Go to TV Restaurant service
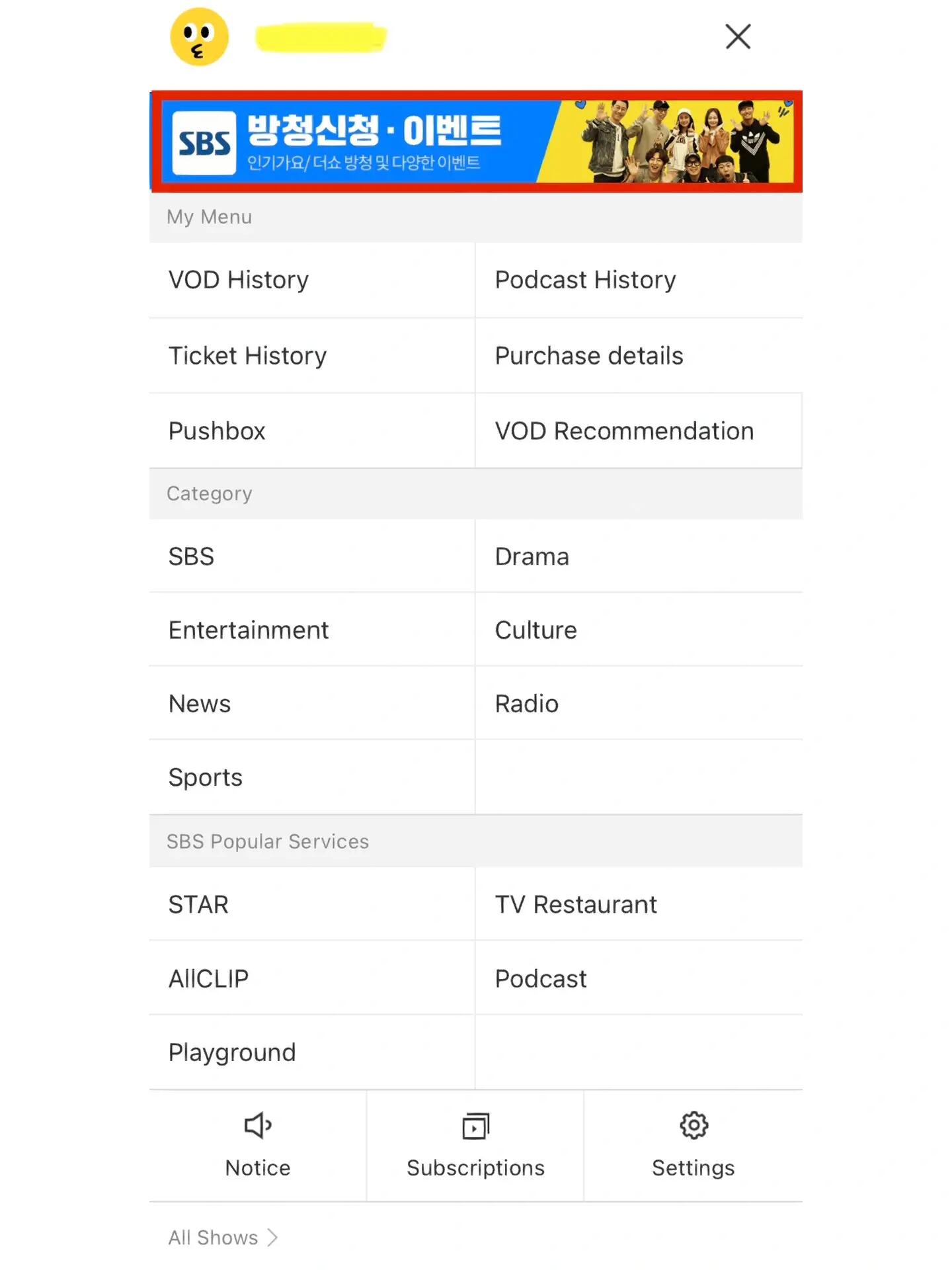 [x=639, y=904]
